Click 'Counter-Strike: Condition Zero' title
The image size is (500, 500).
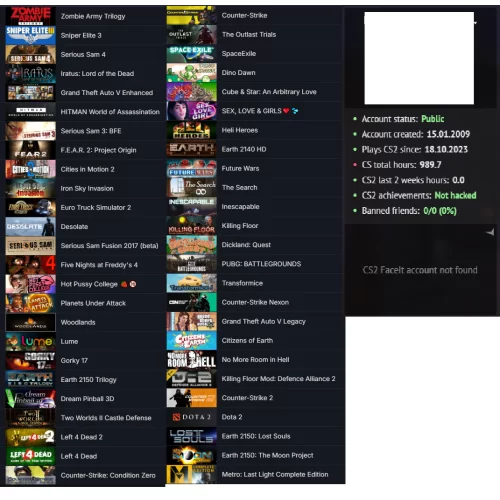(x=108, y=475)
